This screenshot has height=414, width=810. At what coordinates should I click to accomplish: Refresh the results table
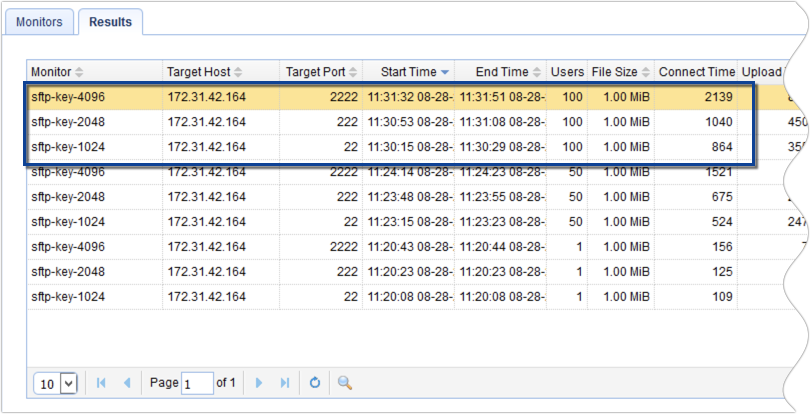(314, 383)
